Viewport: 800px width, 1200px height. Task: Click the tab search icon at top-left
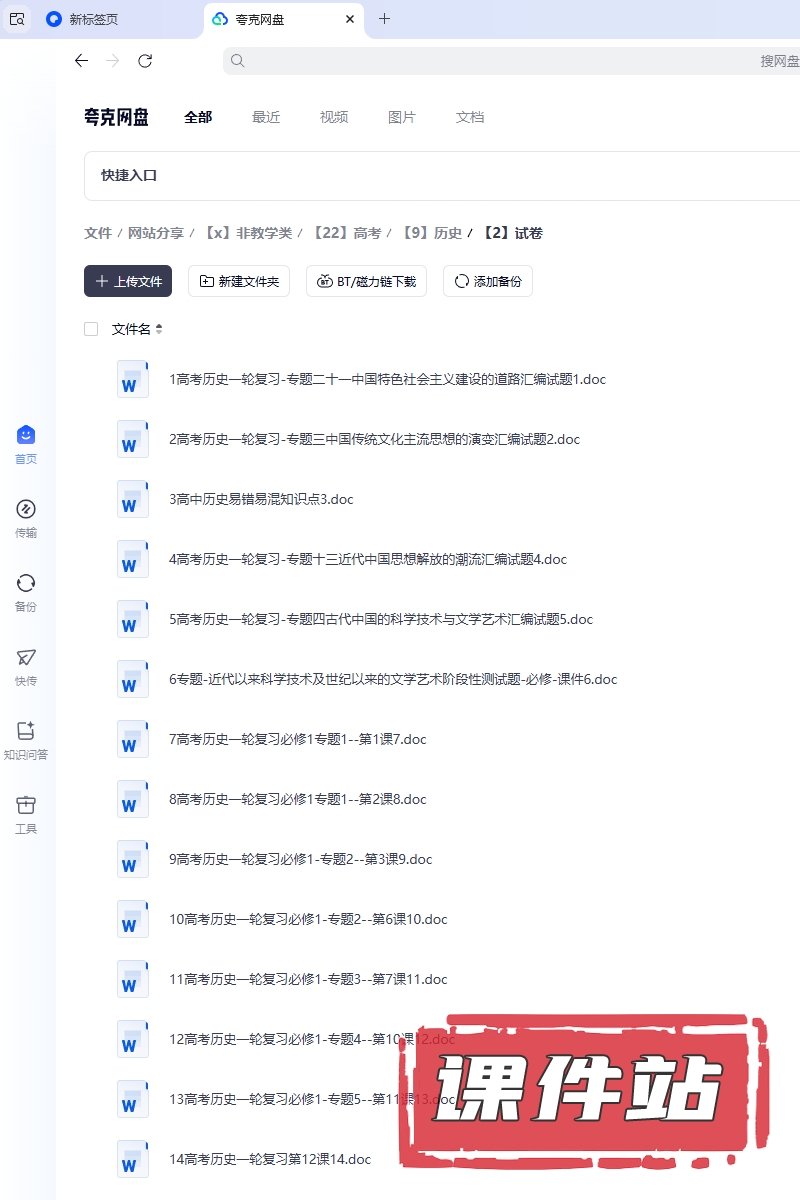17,19
